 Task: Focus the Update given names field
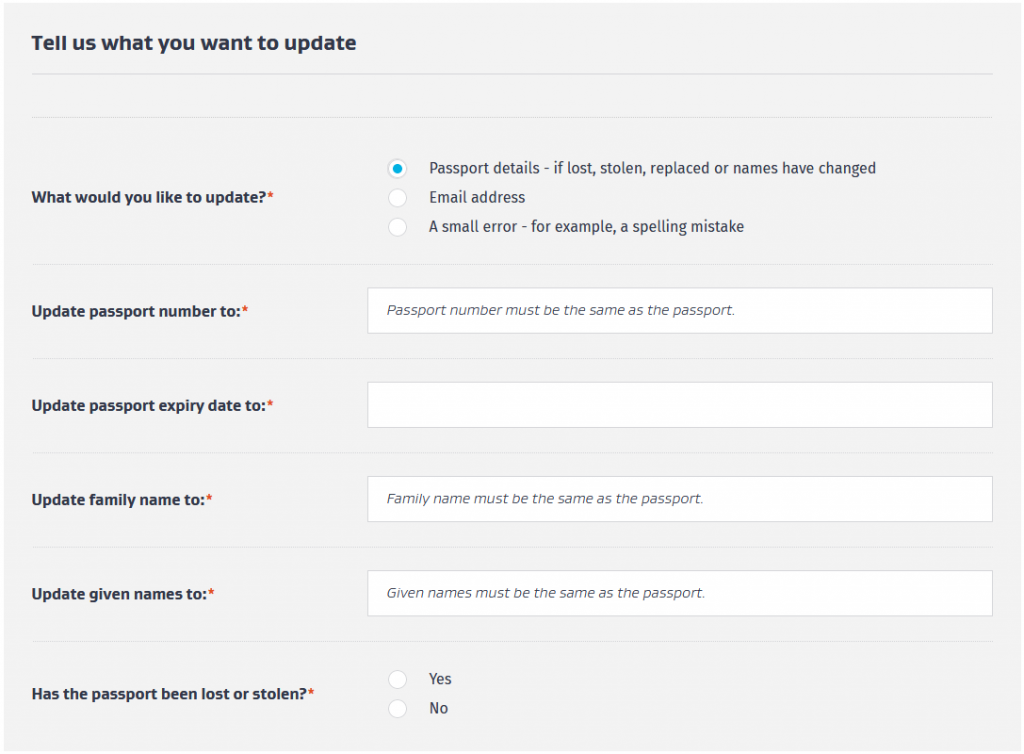click(680, 593)
